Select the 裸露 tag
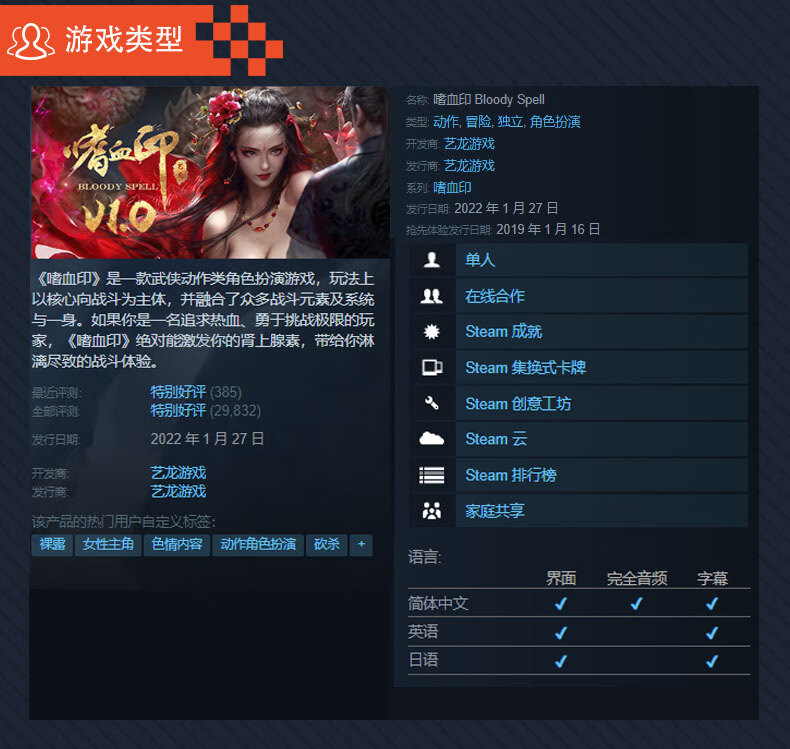 click(x=52, y=544)
